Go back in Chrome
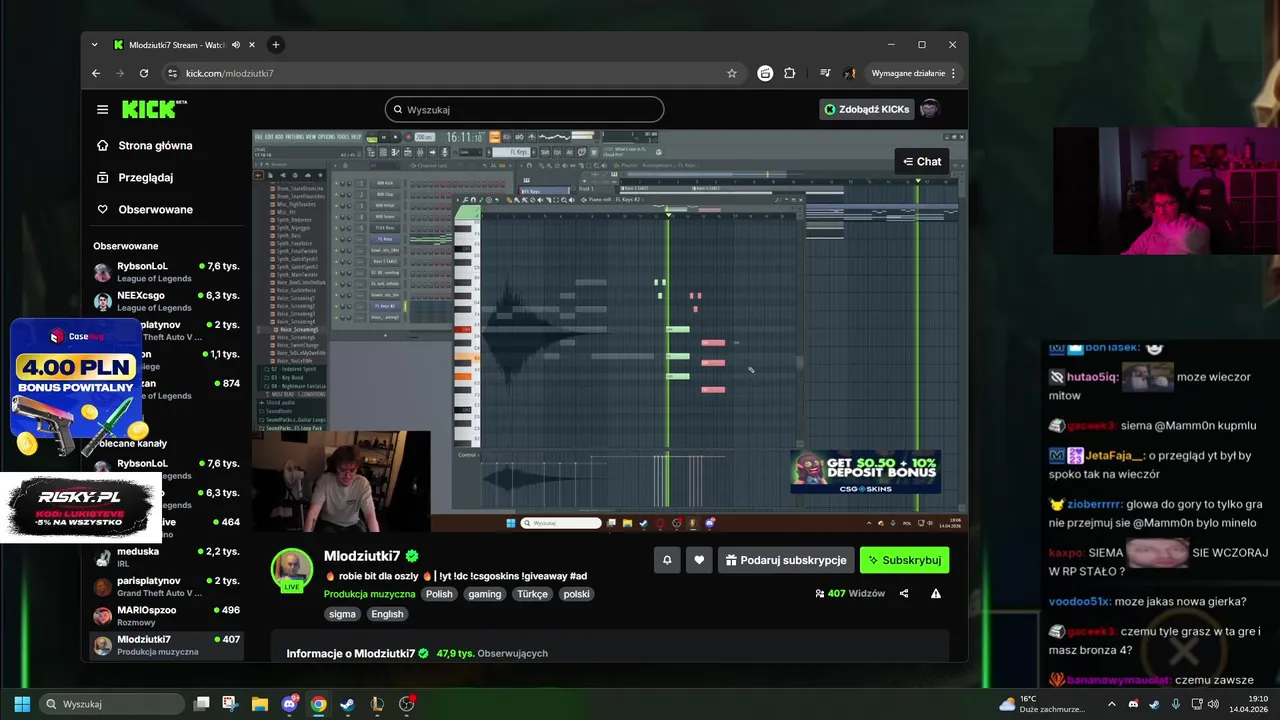1280x720 pixels. [96, 73]
